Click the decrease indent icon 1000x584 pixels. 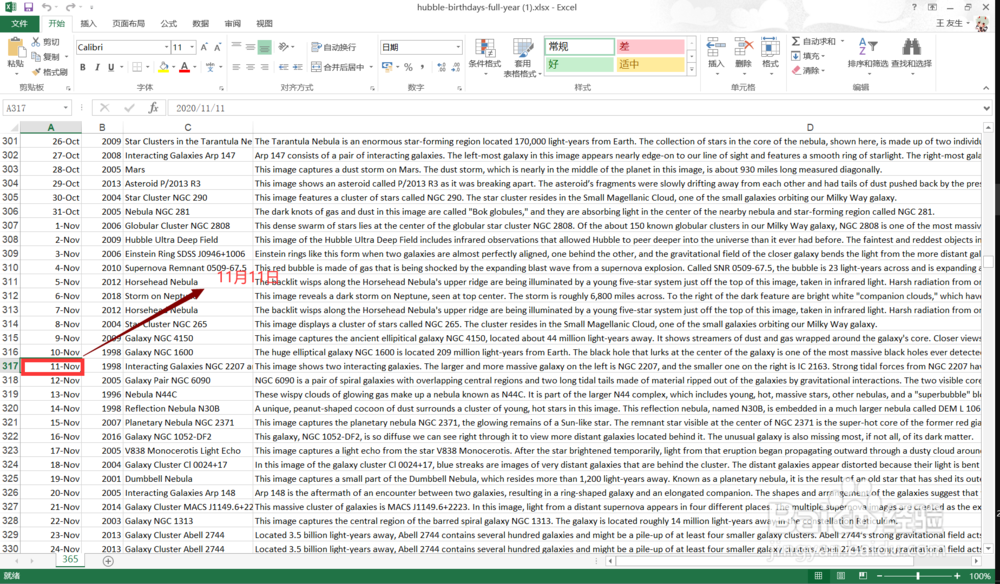tap(284, 67)
